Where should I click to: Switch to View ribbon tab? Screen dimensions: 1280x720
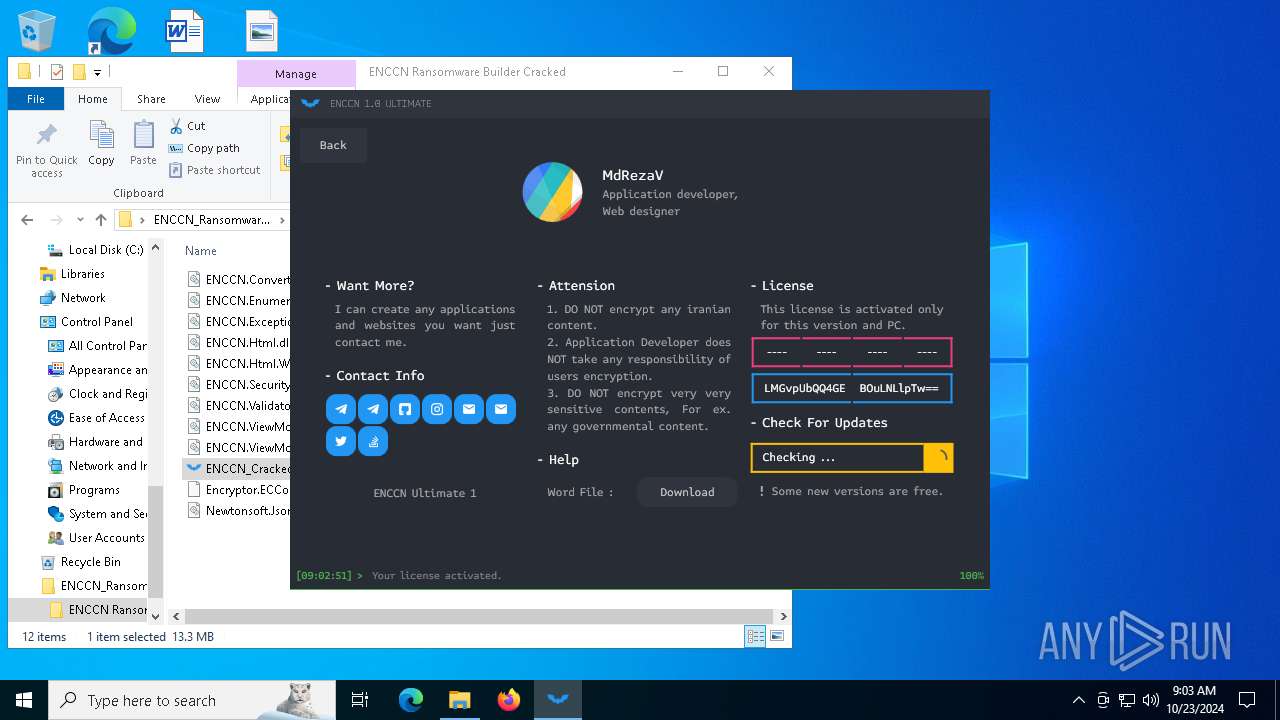point(207,99)
